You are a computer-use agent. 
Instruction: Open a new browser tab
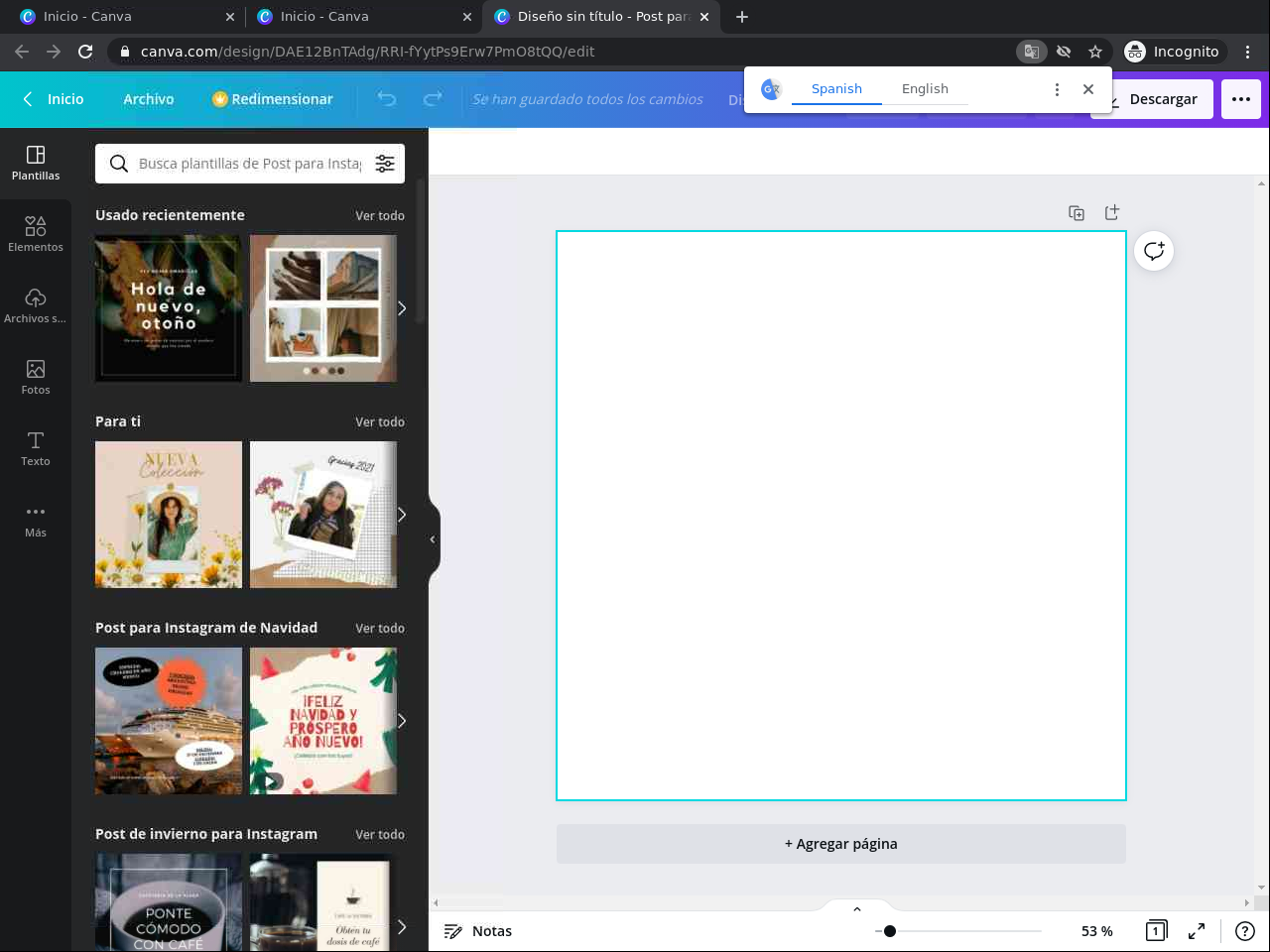click(x=742, y=17)
